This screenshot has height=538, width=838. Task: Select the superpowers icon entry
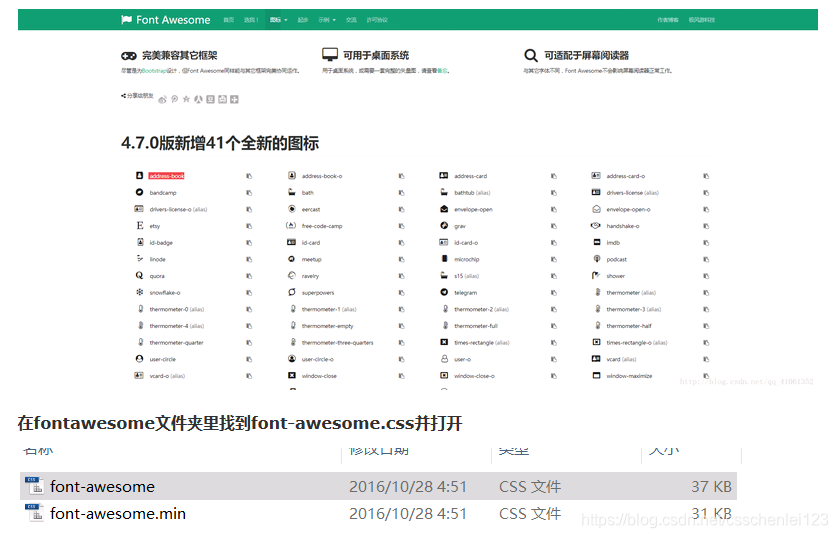311,292
